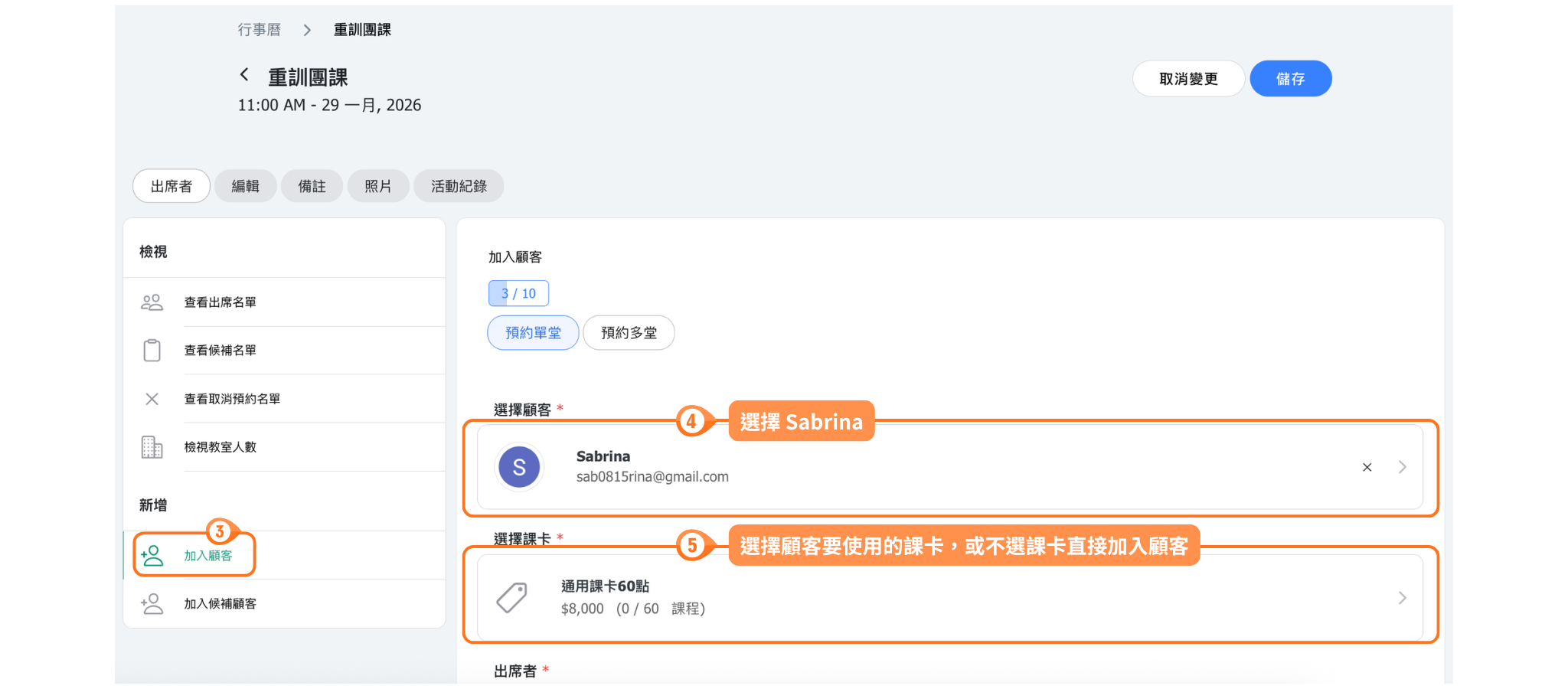Click Sabrina's purple avatar
The width and height of the screenshot is (1568, 689).
point(519,467)
